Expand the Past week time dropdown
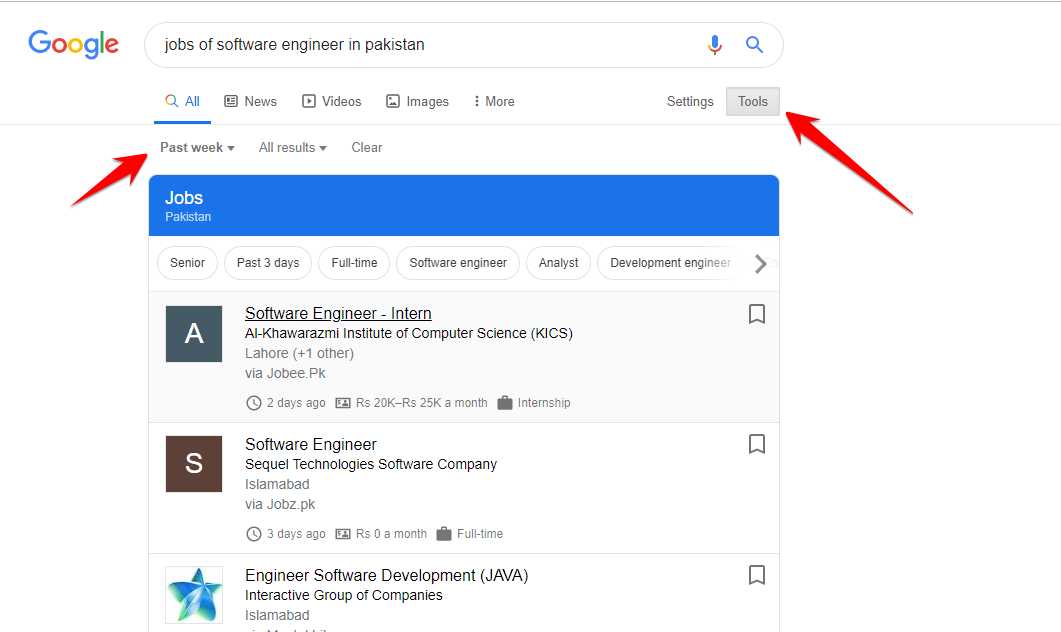This screenshot has width=1061, height=632. click(197, 147)
